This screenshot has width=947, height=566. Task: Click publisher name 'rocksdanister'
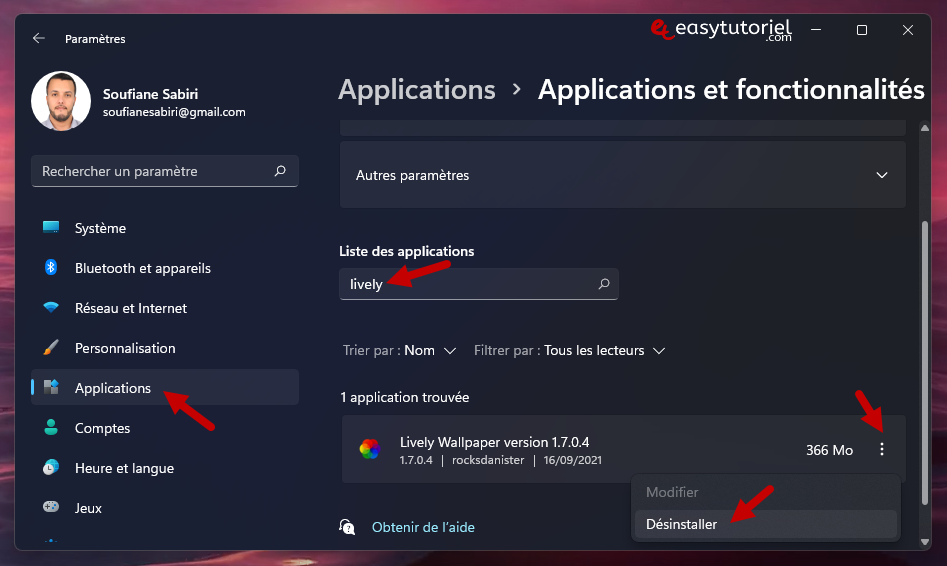click(x=488, y=460)
